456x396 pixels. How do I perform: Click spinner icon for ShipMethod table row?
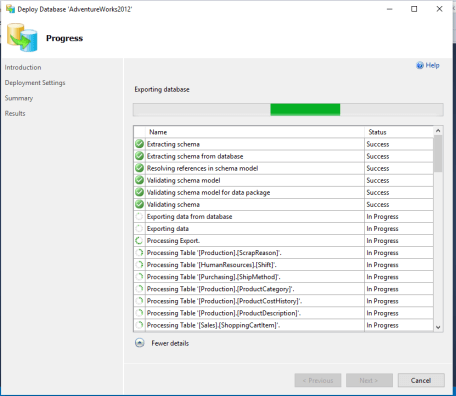coord(139,277)
